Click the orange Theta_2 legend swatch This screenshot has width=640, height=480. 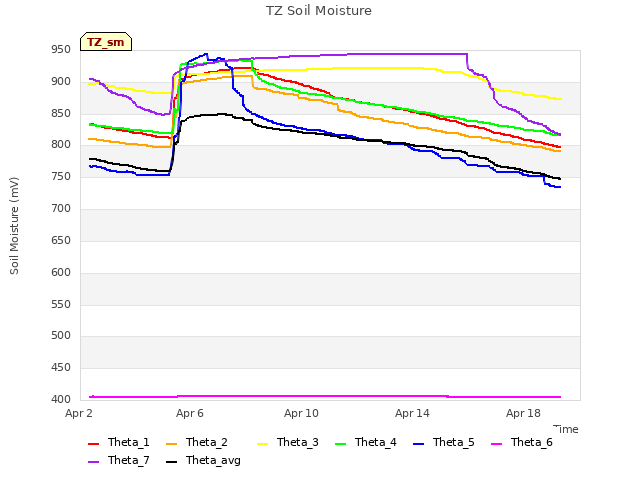point(171,444)
